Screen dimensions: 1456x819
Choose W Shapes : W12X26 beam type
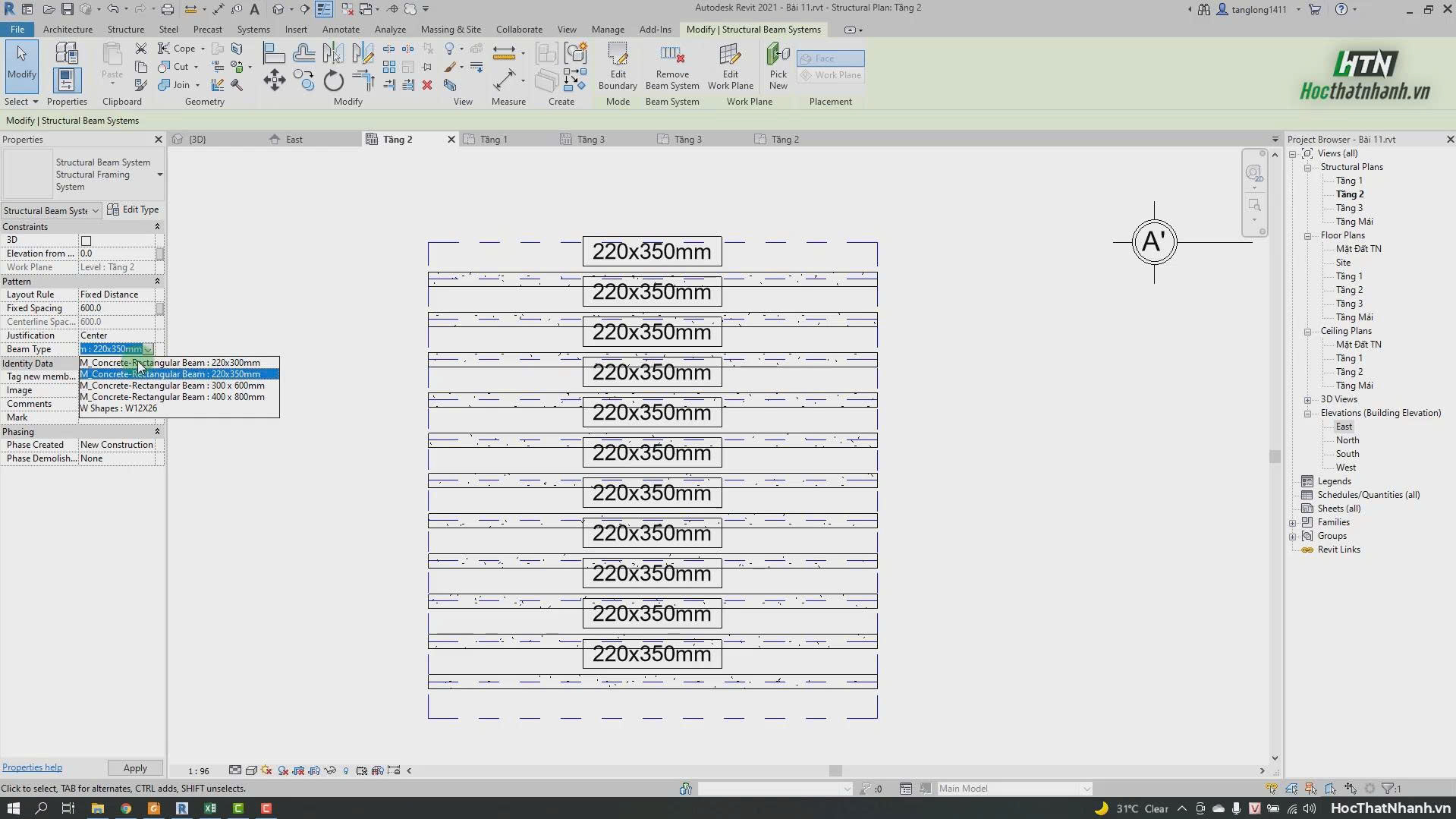coord(179,408)
